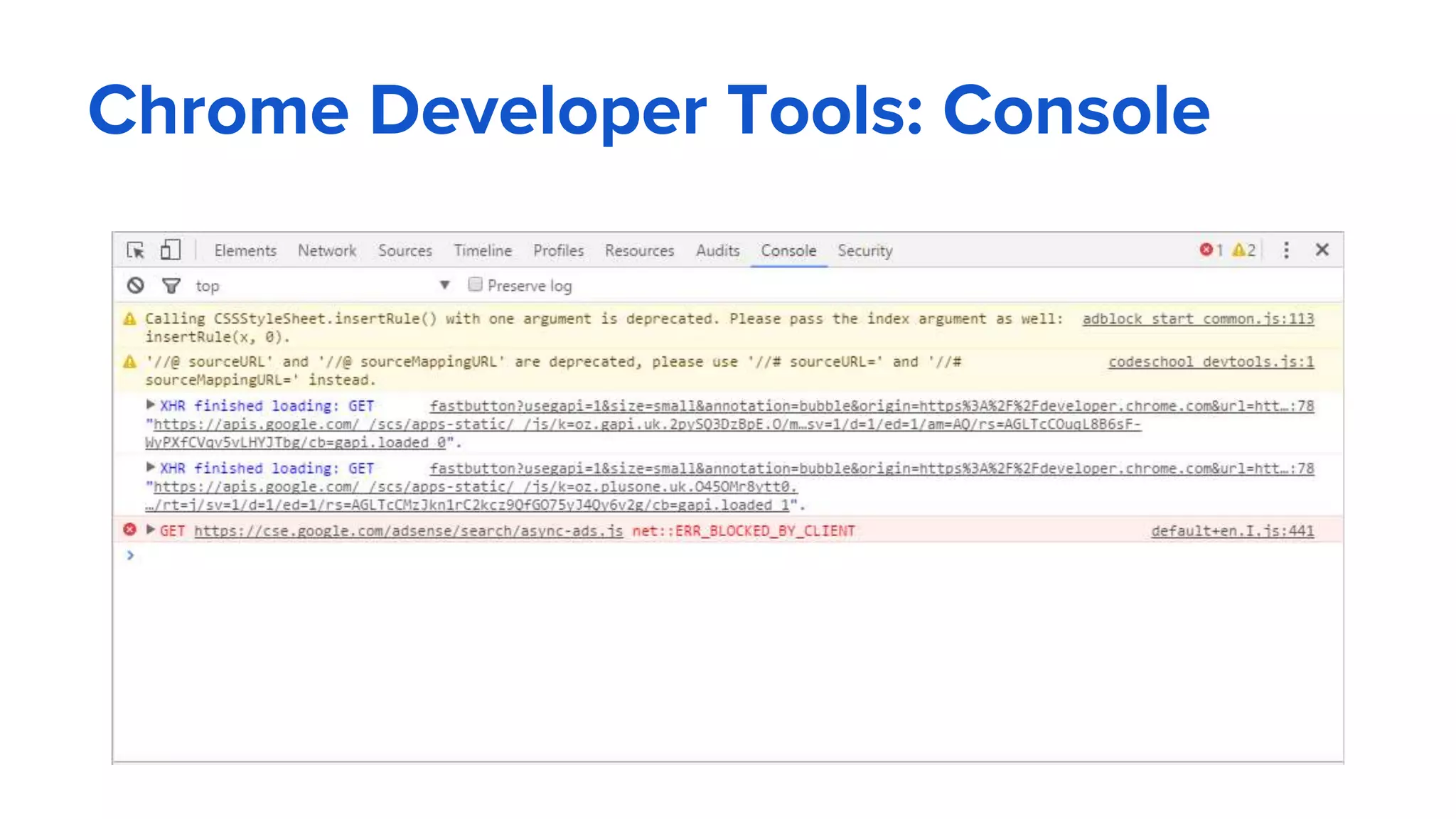Activate the inspect element pointer tool
1456x819 pixels.
click(135, 250)
